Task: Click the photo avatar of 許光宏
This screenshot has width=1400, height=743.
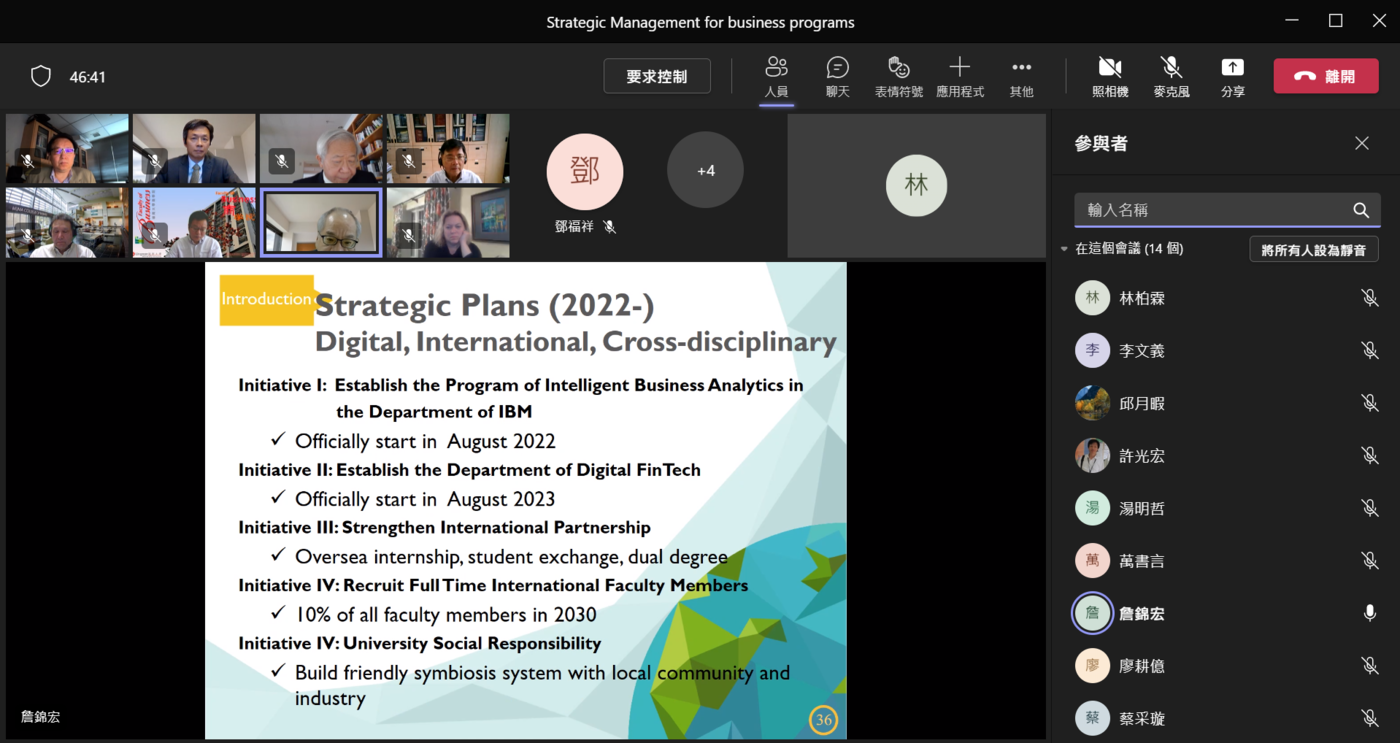Action: [1092, 456]
